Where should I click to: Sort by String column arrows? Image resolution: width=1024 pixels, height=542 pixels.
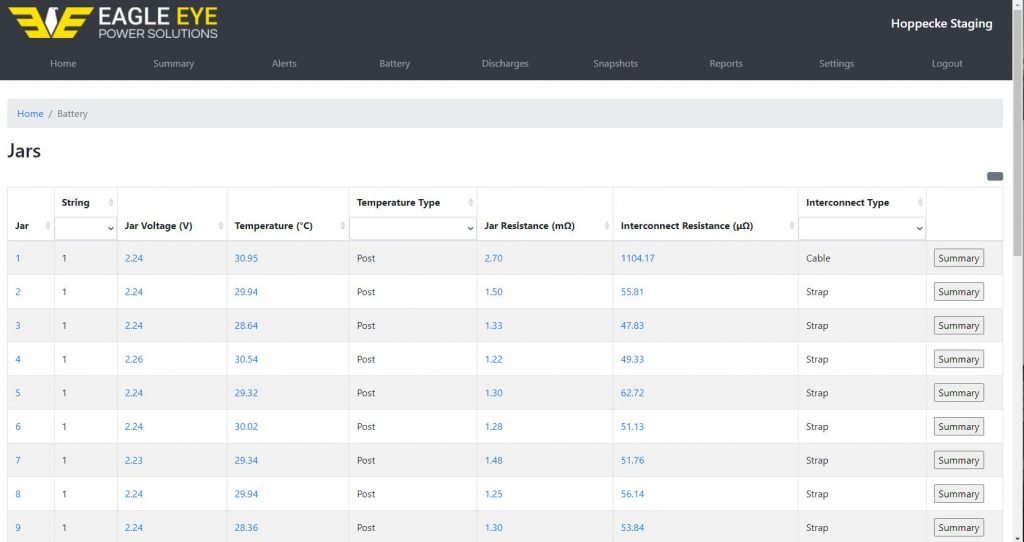(111, 202)
